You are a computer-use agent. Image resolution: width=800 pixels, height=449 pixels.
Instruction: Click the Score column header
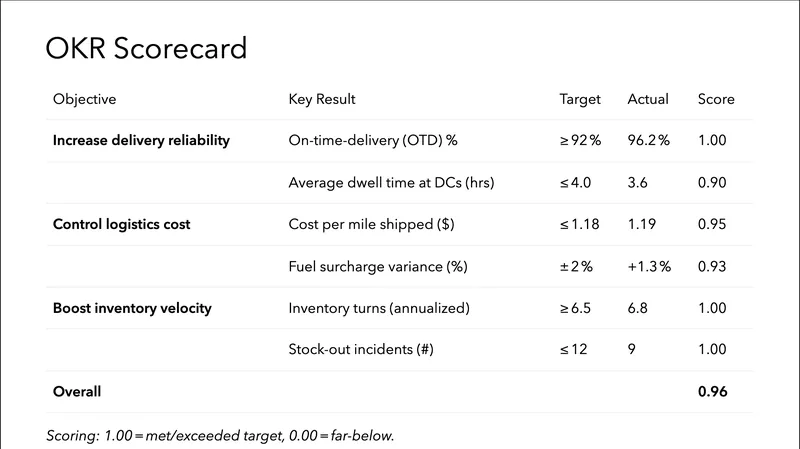[716, 99]
